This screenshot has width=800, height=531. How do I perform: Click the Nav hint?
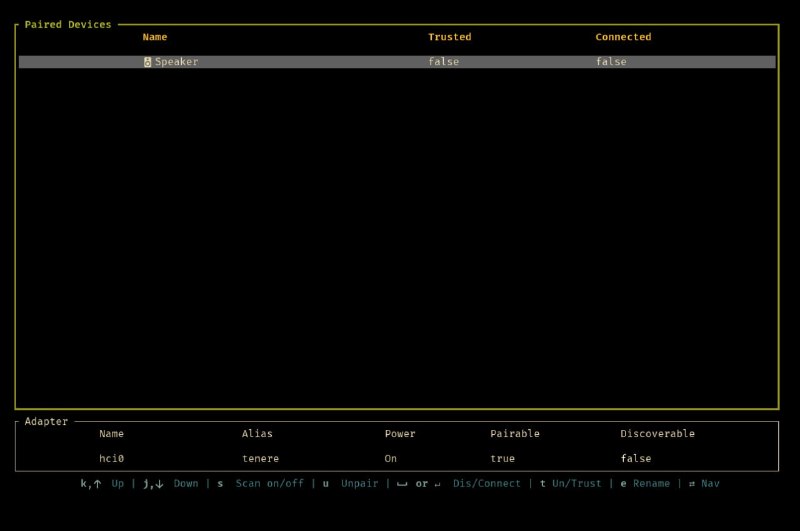[x=710, y=484]
